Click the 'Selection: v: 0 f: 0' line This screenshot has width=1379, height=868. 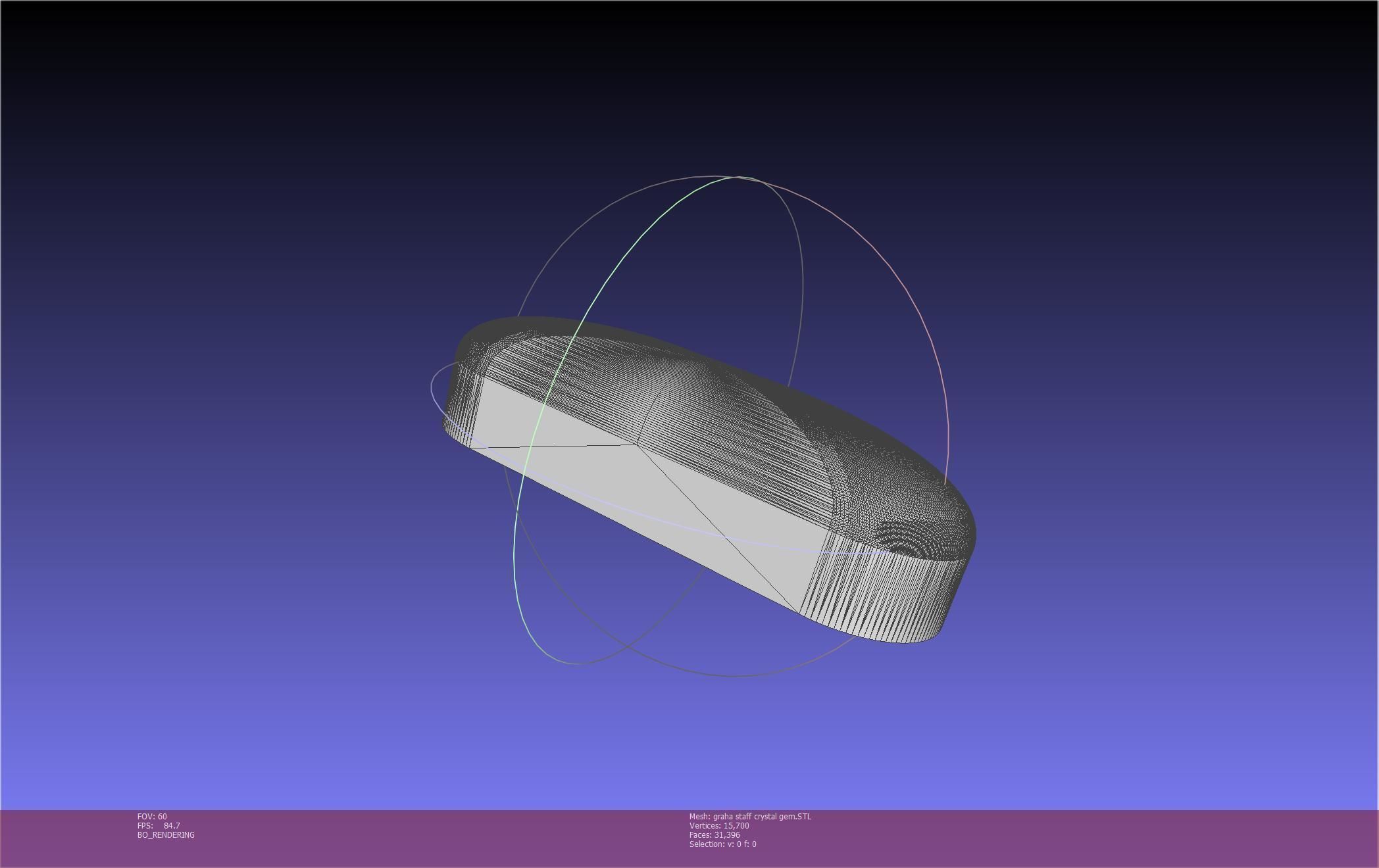coord(722,844)
